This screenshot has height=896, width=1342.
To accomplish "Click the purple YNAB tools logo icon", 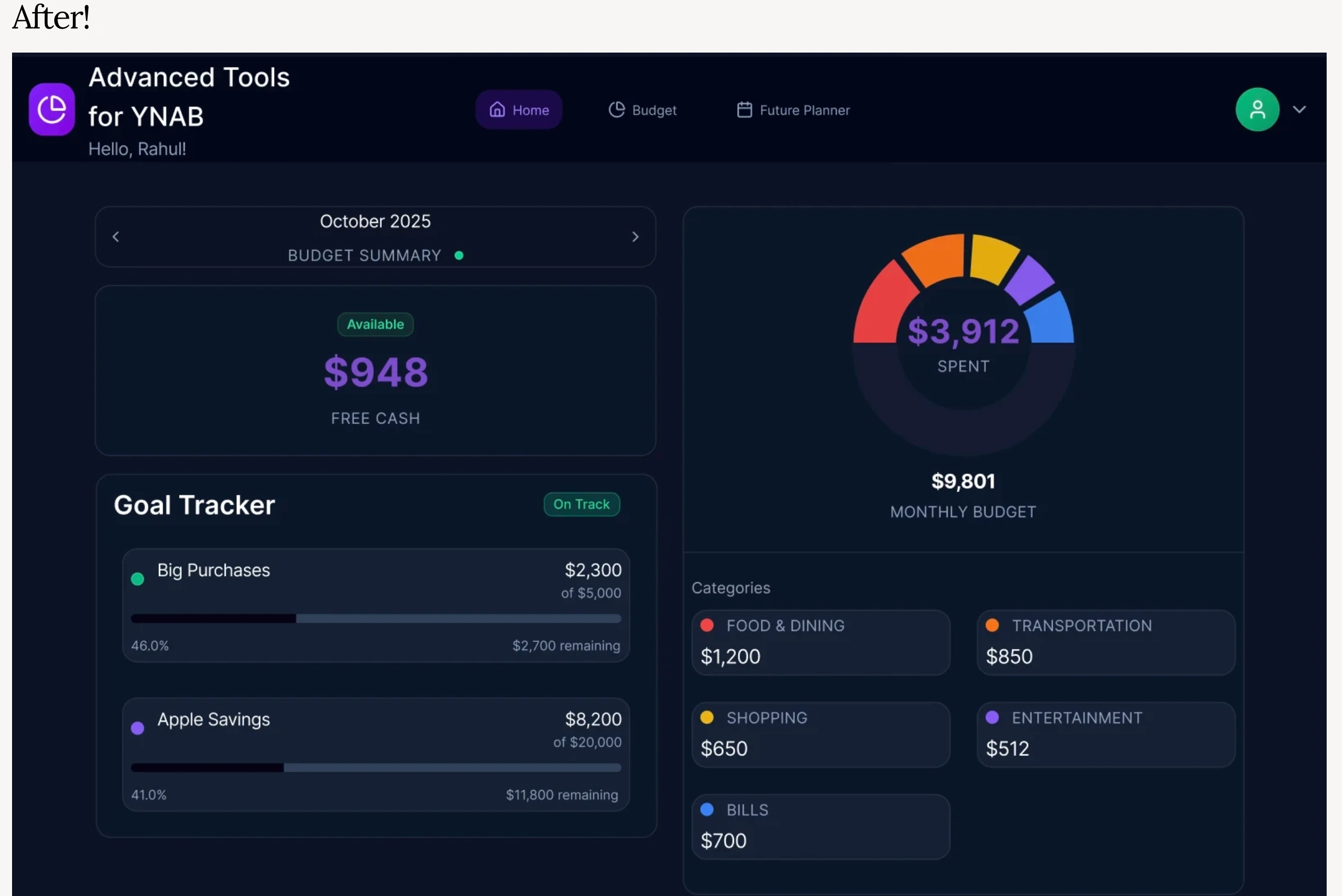I will click(x=51, y=109).
